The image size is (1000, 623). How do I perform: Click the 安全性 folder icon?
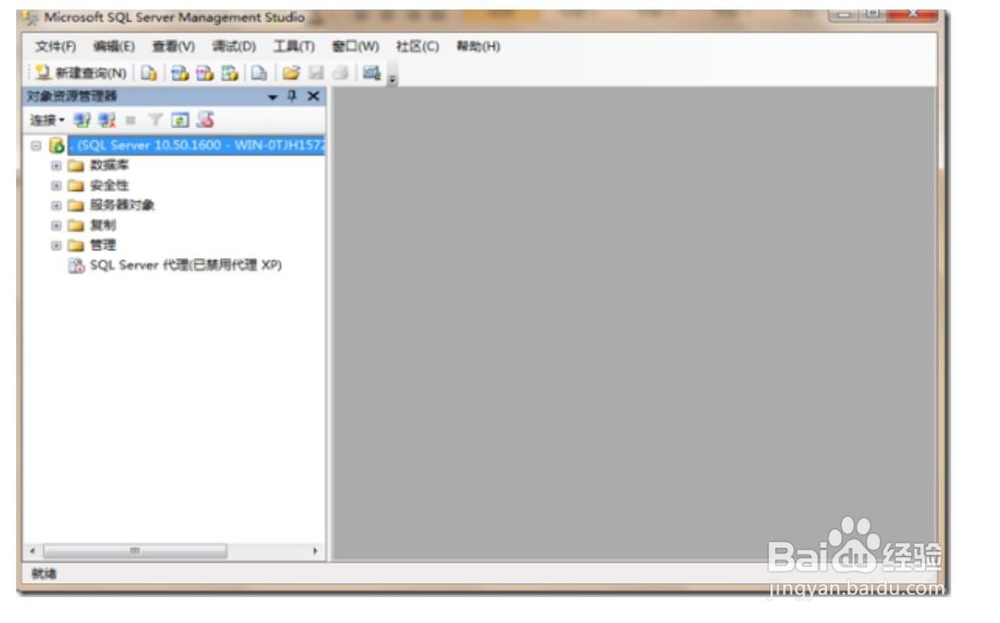[x=76, y=186]
